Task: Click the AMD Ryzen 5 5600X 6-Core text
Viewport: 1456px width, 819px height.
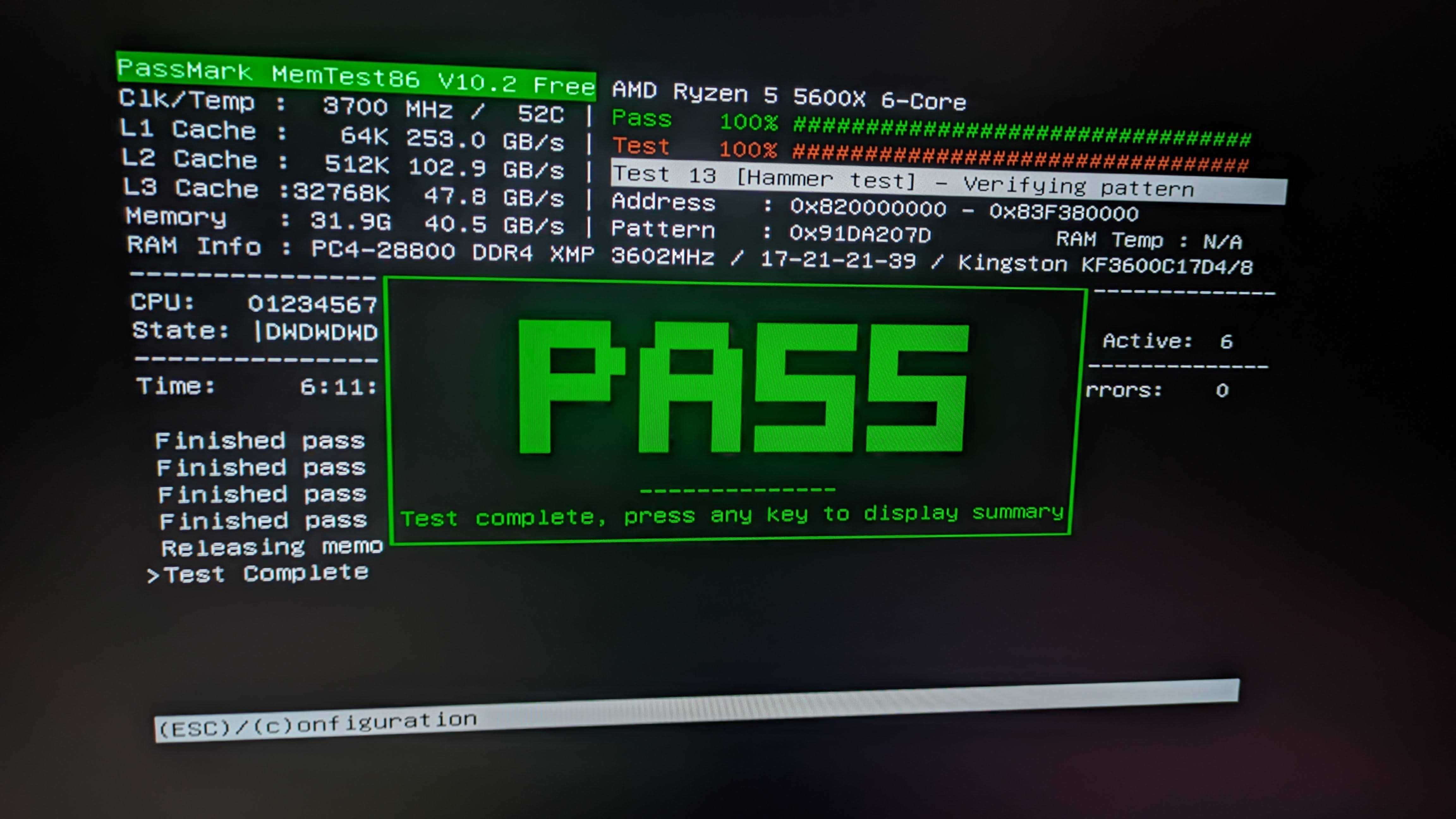Action: pyautogui.click(x=789, y=95)
